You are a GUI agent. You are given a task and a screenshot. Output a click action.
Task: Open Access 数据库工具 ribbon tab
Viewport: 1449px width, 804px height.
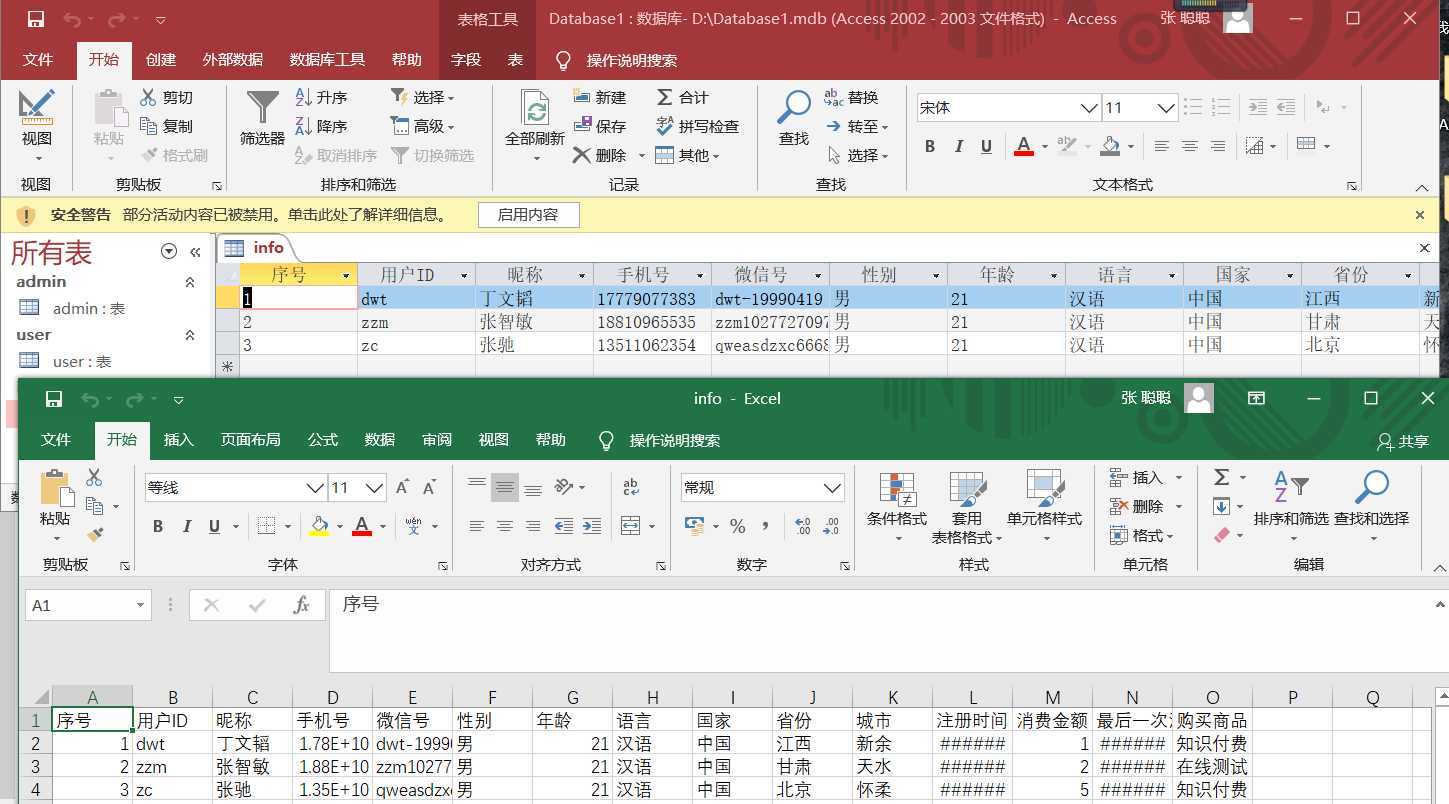coord(327,60)
